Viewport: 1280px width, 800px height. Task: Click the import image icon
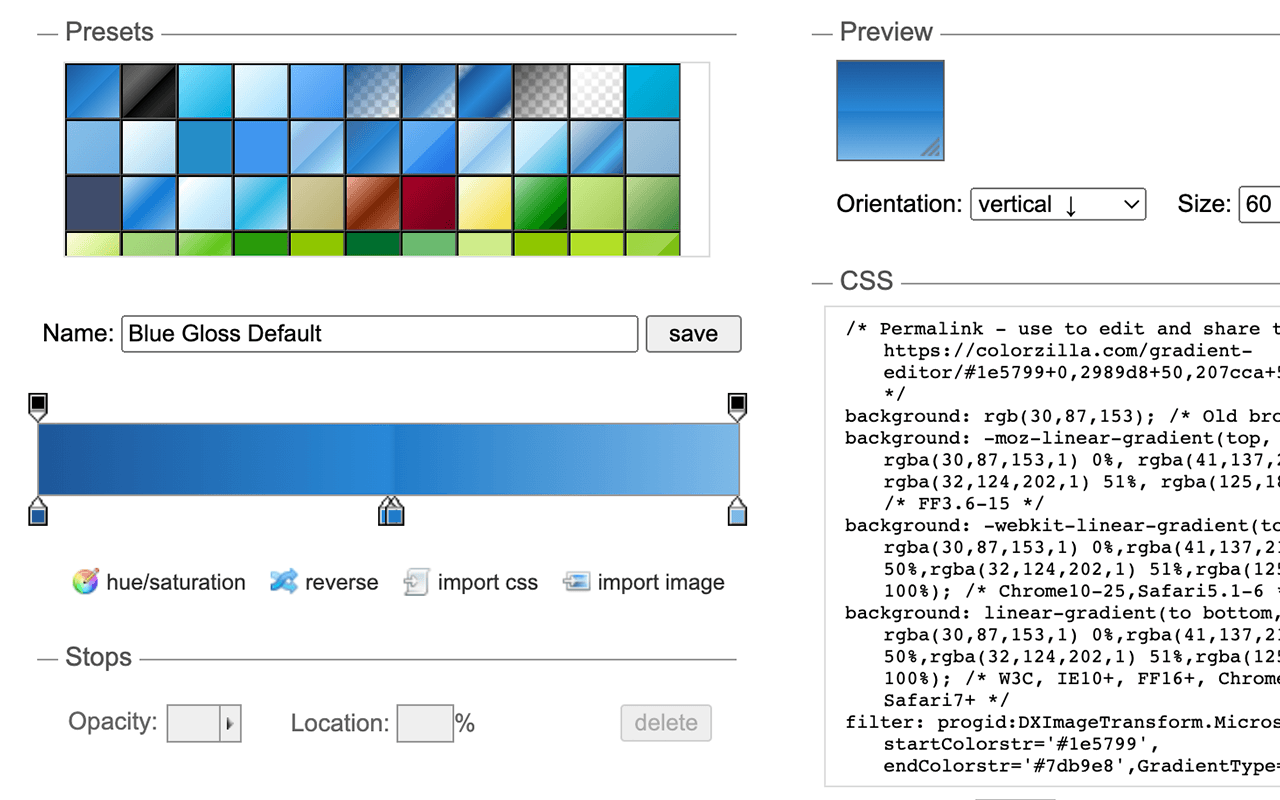(x=576, y=582)
